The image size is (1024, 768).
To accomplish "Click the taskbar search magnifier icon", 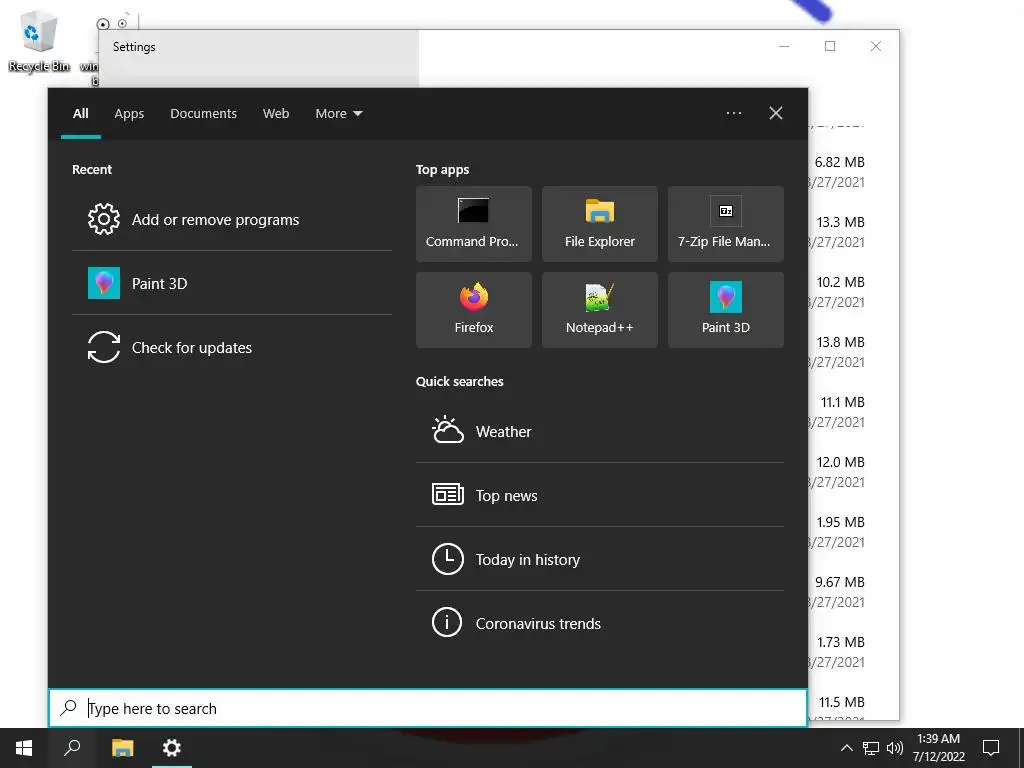I will click(72, 748).
